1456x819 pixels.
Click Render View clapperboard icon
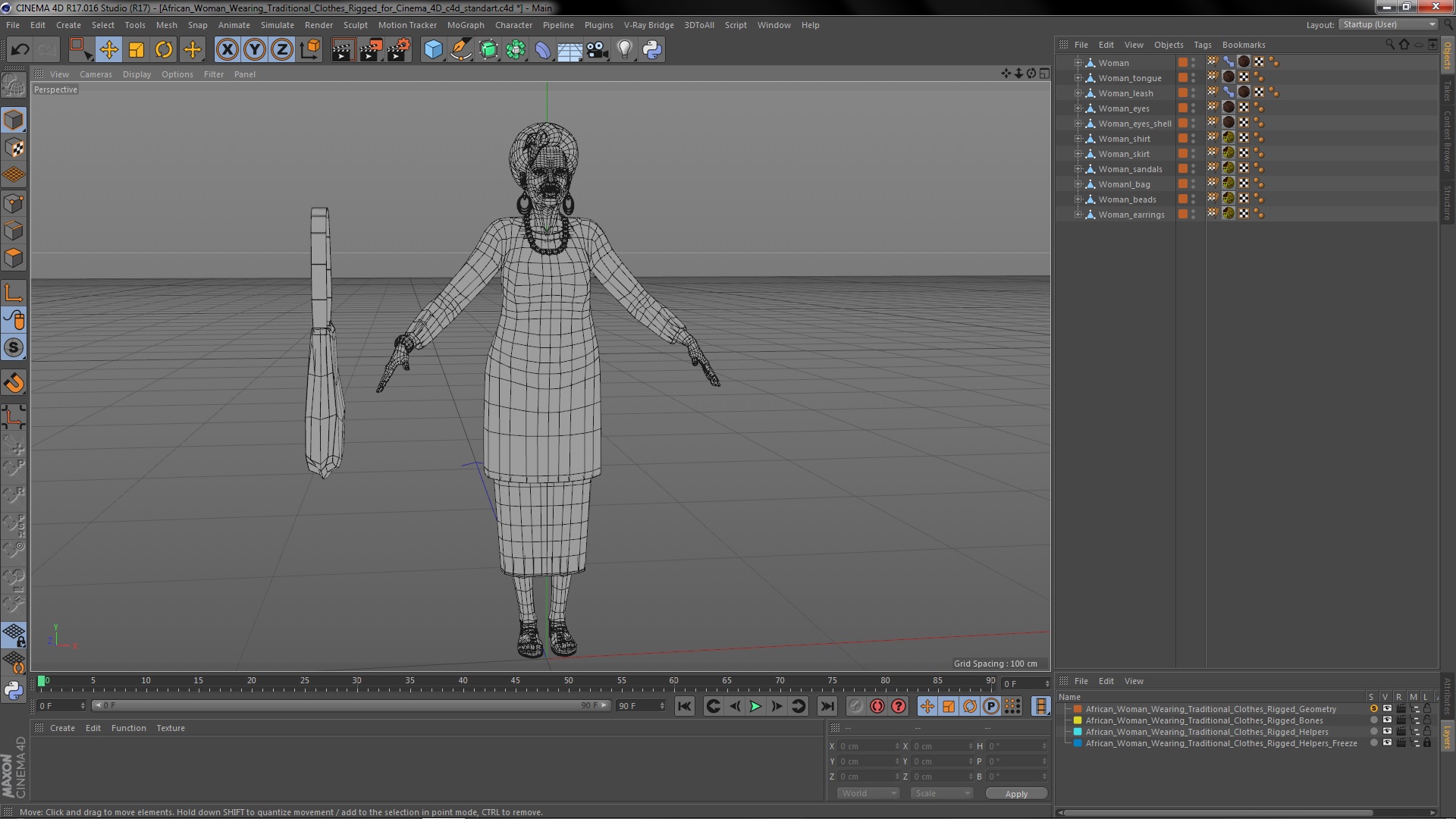(343, 50)
